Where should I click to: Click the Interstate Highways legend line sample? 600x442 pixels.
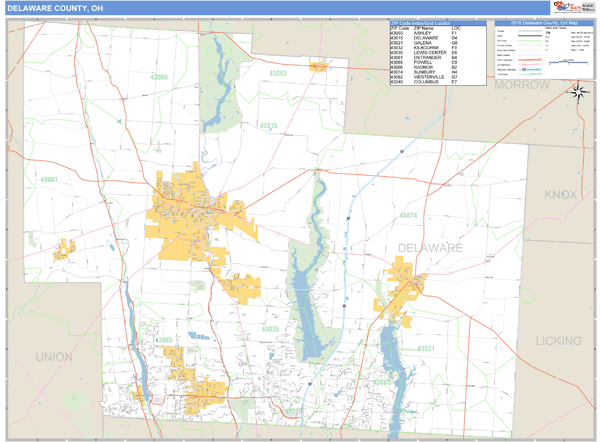pos(530,70)
